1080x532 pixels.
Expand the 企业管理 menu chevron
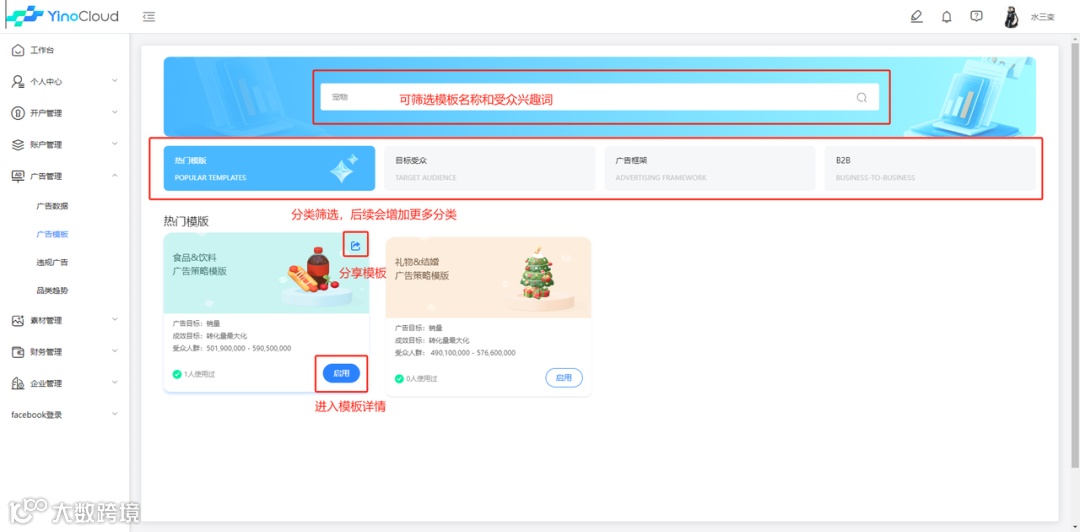coord(114,382)
